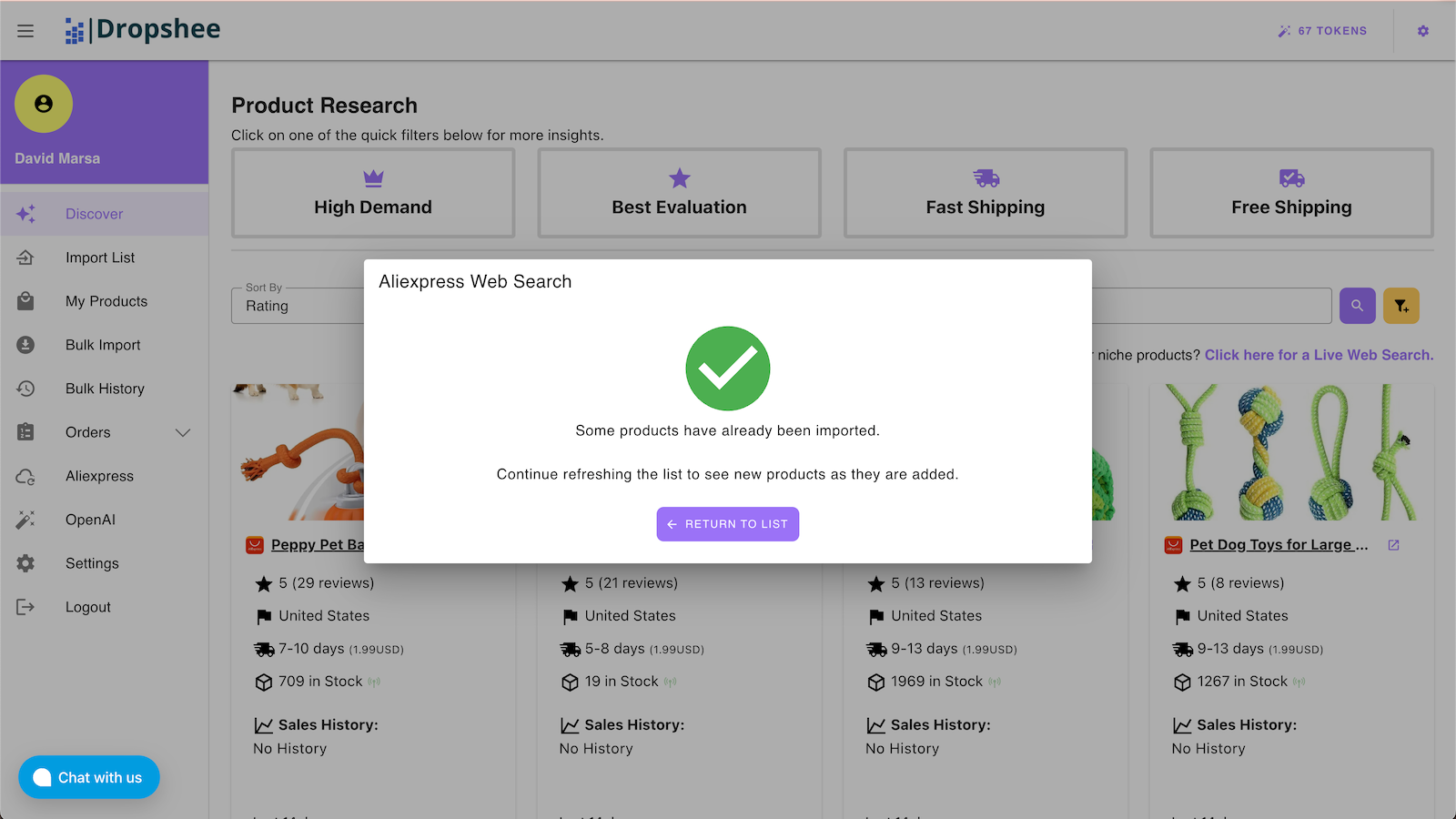Click the Logout arrow icon
This screenshot has width=1456, height=819.
coord(25,607)
